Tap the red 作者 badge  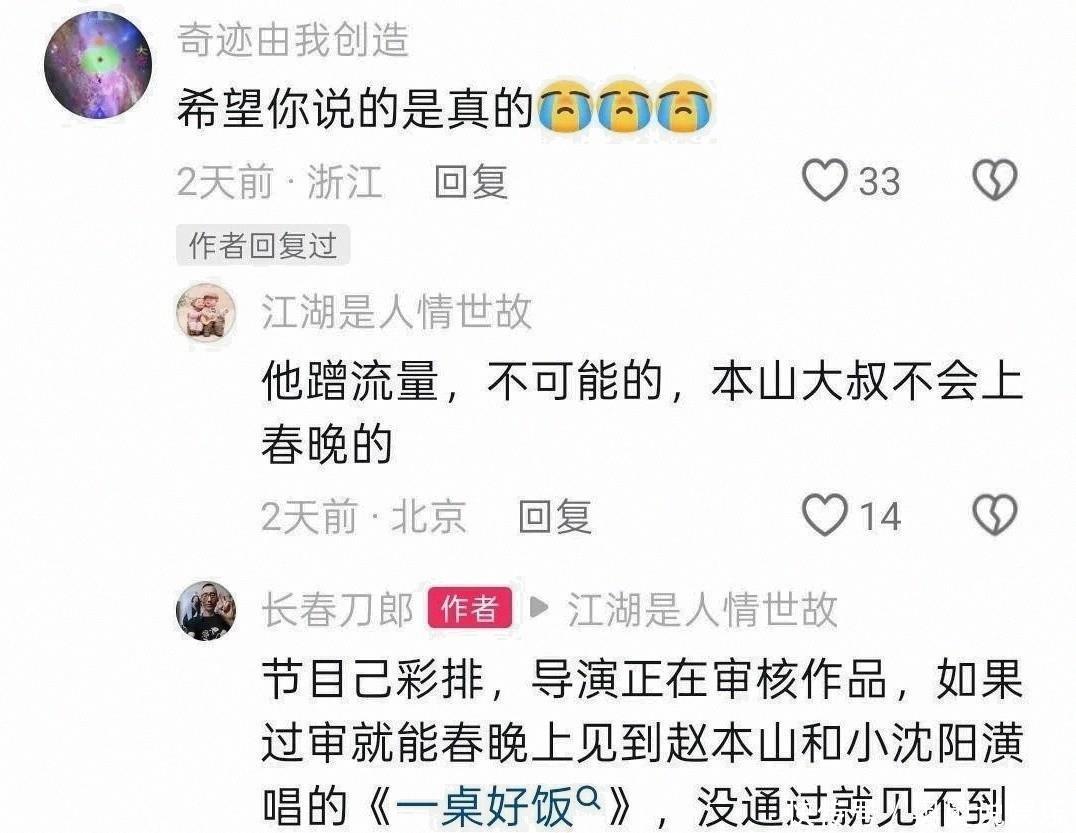pos(469,608)
